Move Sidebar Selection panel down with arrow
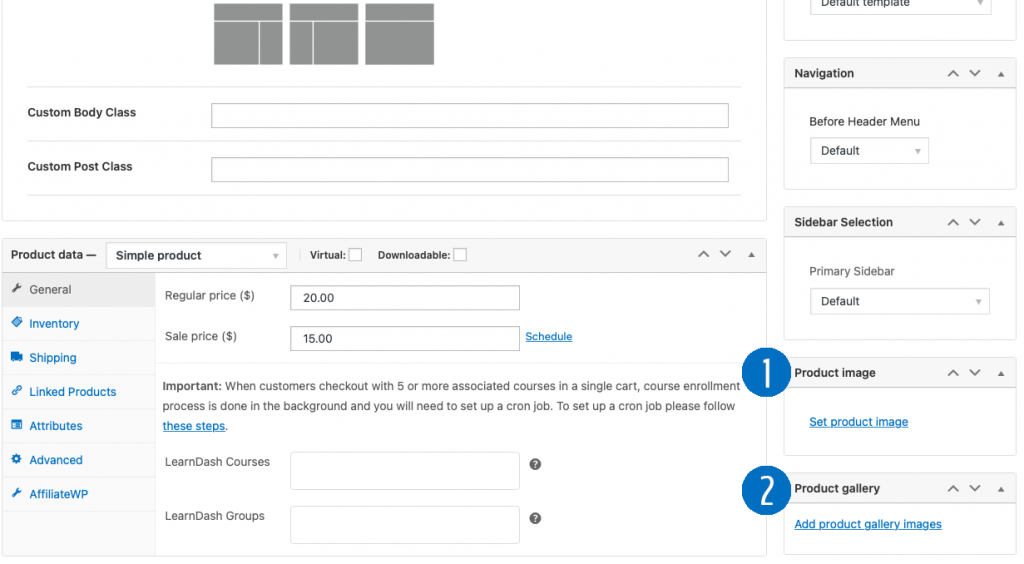Screen dimensions: 1024x564 coord(975,222)
